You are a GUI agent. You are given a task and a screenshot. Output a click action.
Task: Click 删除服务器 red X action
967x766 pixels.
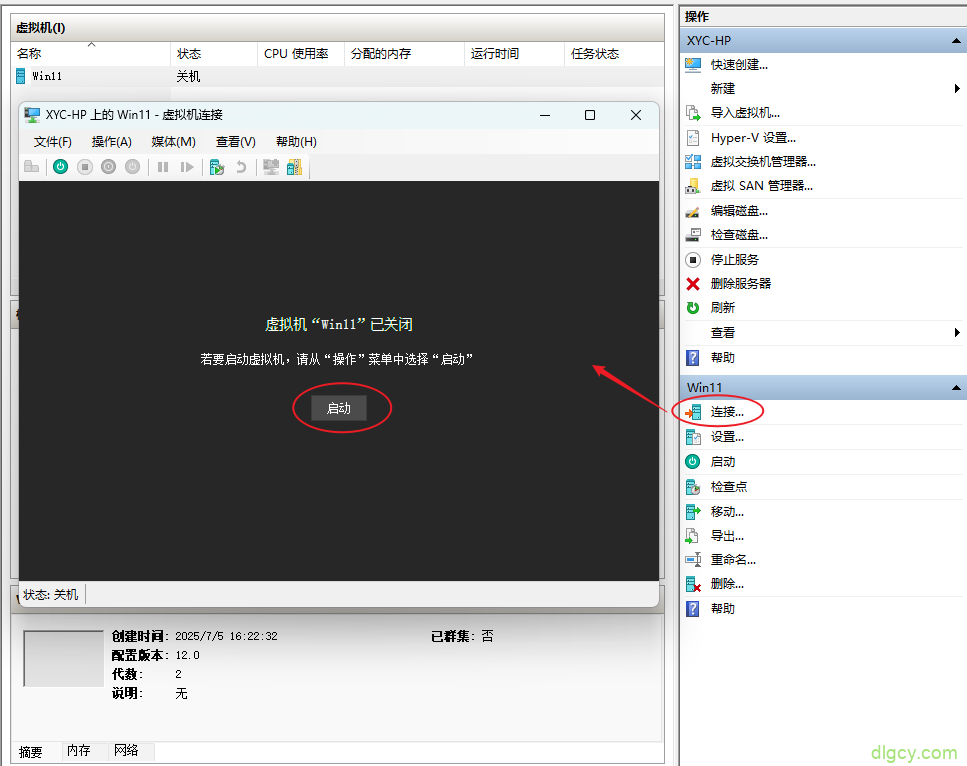(741, 284)
